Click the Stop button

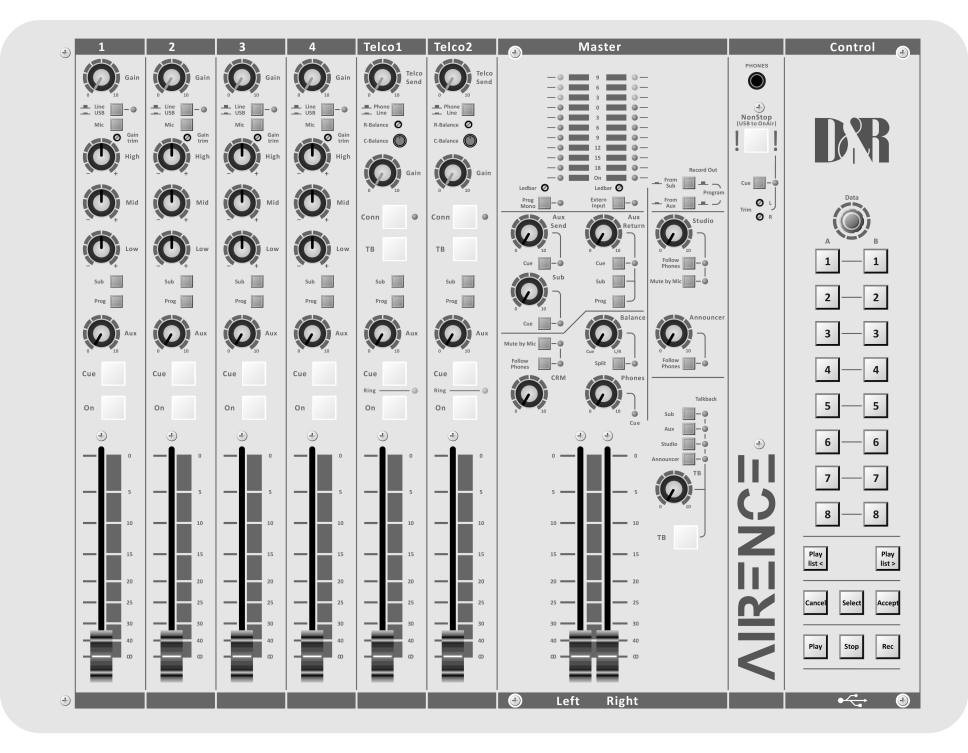coord(851,647)
